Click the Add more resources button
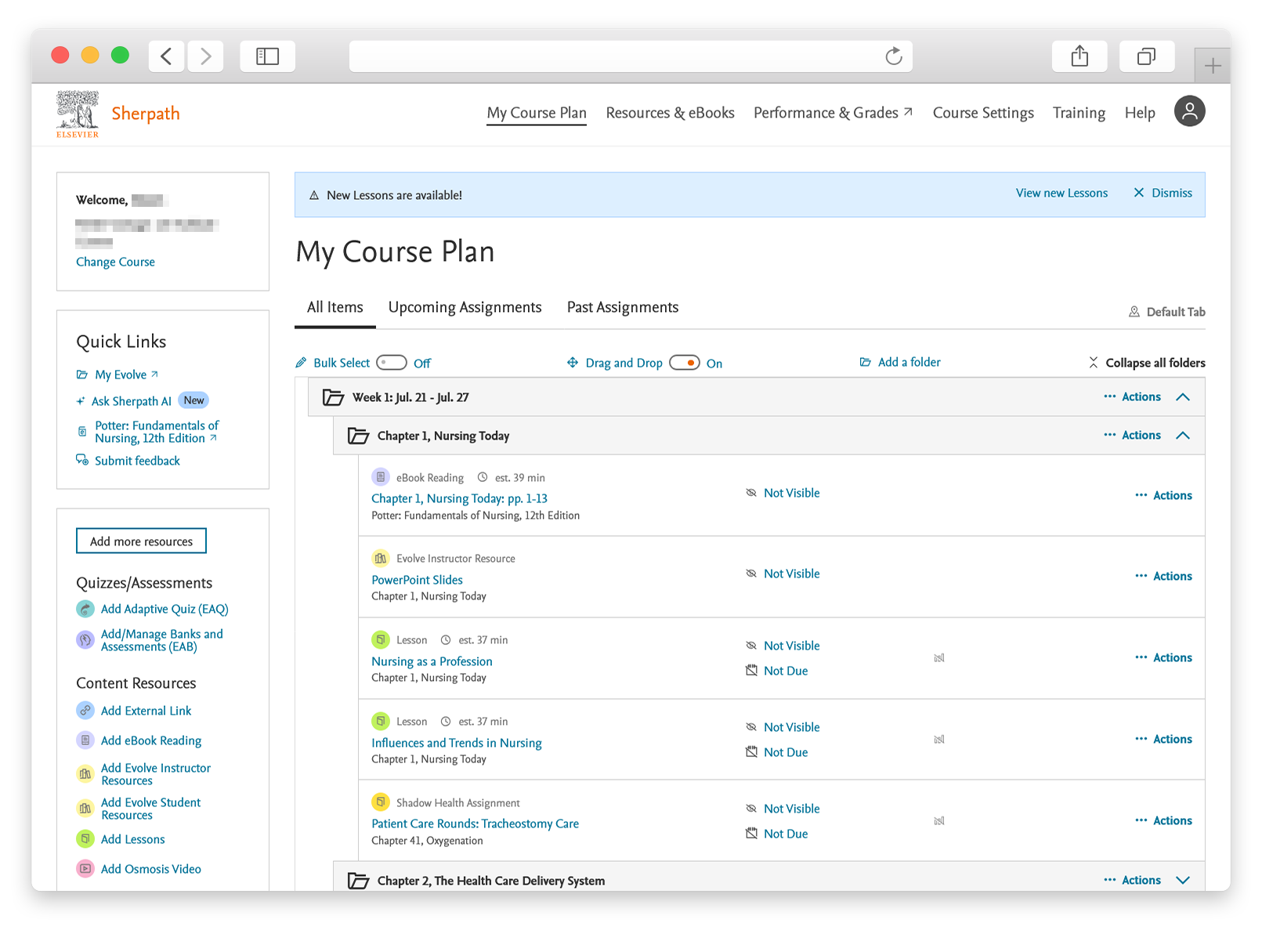The width and height of the screenshot is (1262, 952). click(141, 541)
